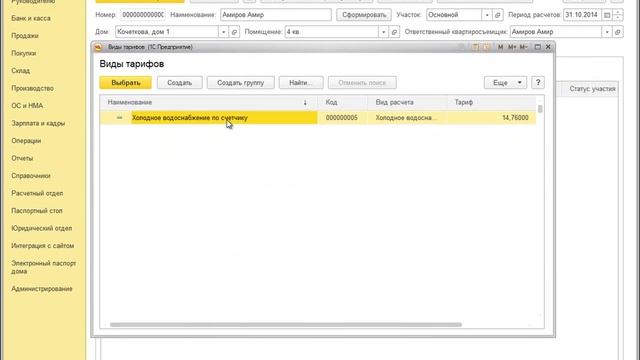The height and width of the screenshot is (360, 640).
Task: Expand the Дом dropdown arrow
Action: click(x=223, y=32)
